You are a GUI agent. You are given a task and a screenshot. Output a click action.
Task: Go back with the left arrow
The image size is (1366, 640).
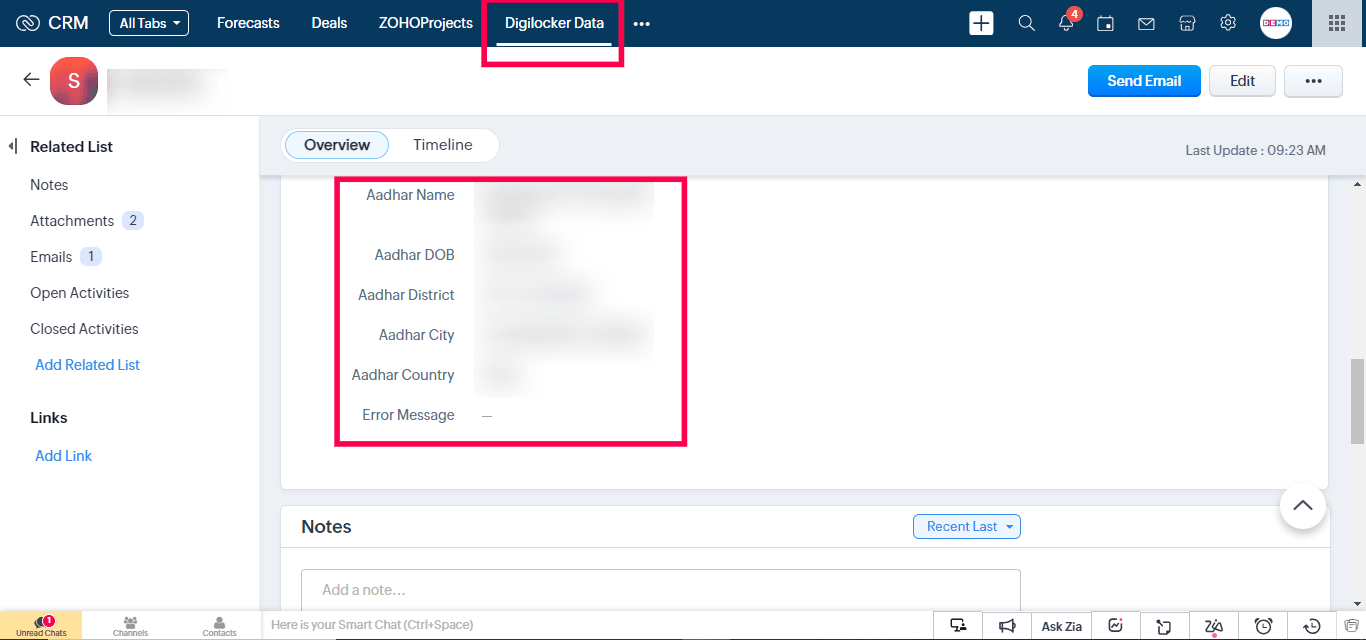click(x=31, y=80)
